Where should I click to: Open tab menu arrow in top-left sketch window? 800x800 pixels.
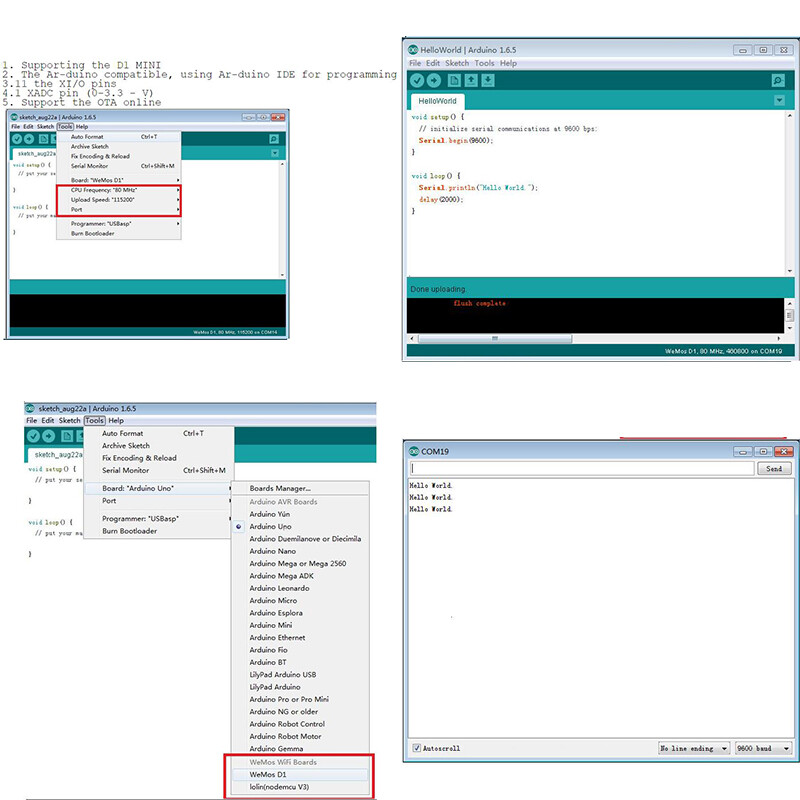[x=275, y=153]
